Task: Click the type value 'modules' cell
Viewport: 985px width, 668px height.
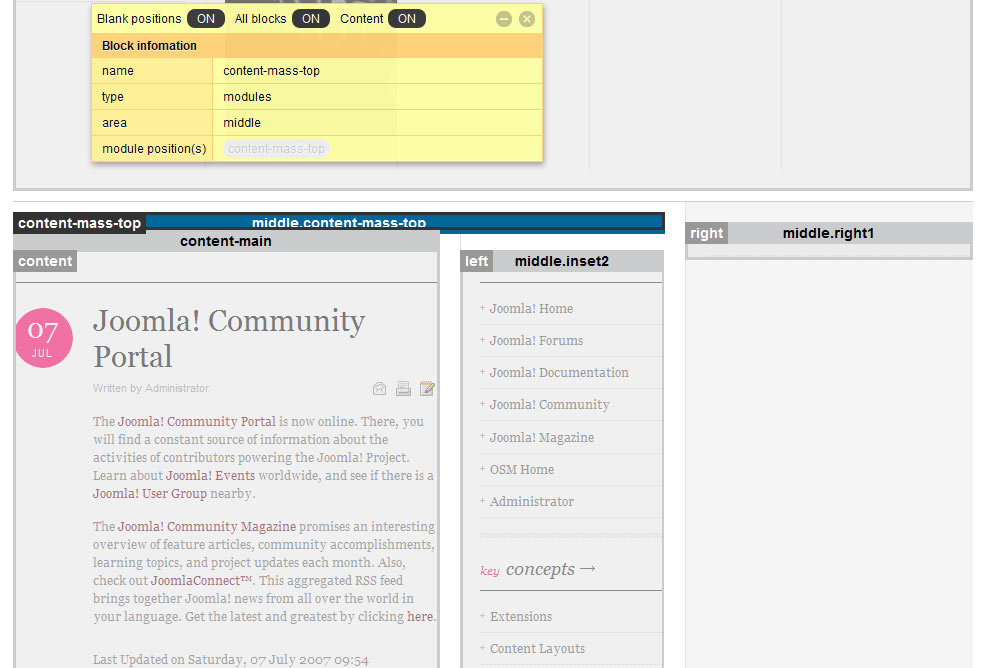Action: [x=378, y=97]
